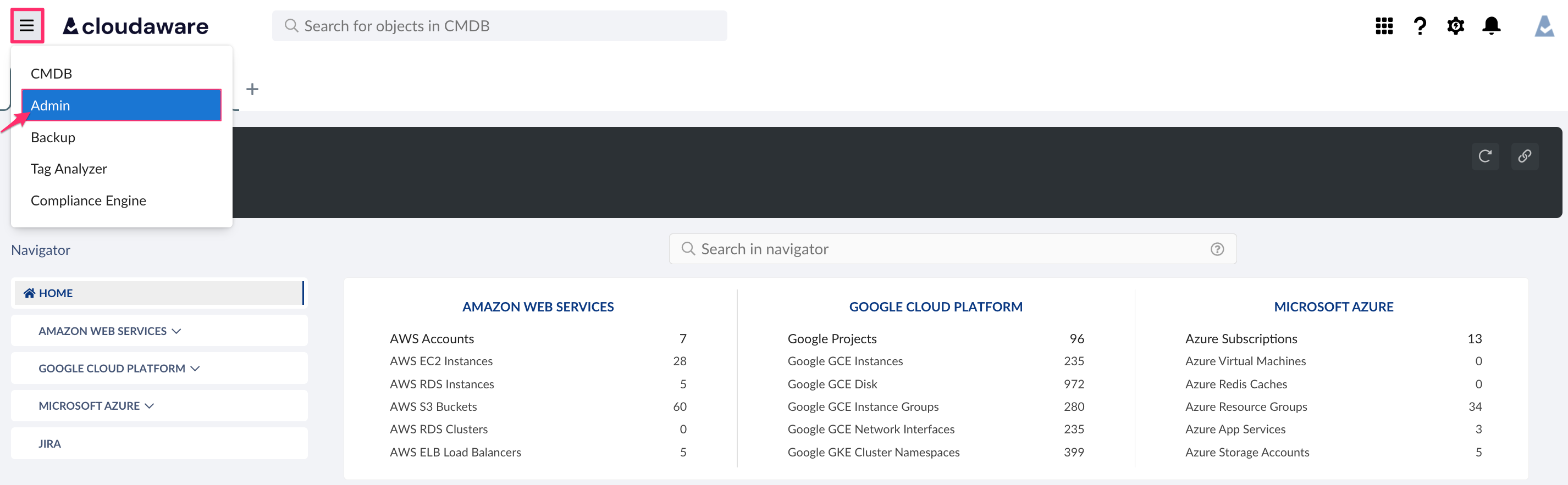Click the user profile avatar icon
The height and width of the screenshot is (485, 1568).
pyautogui.click(x=1544, y=25)
